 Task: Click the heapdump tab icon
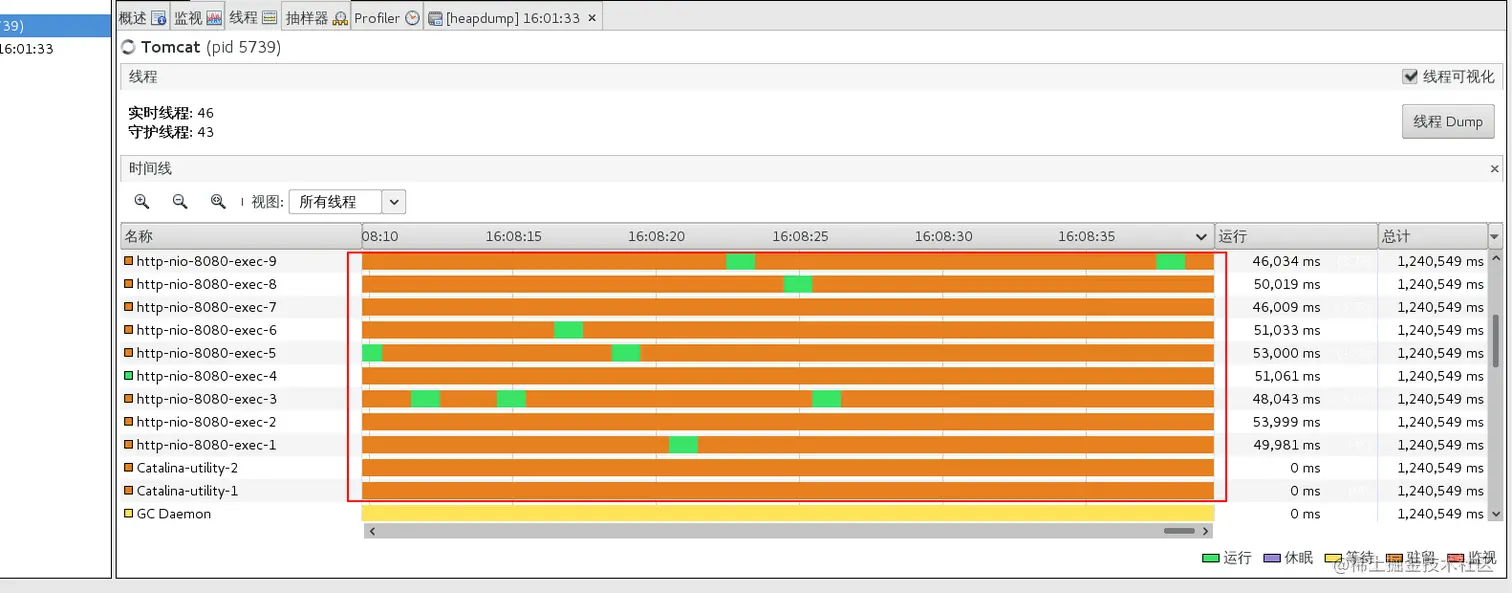coord(435,18)
